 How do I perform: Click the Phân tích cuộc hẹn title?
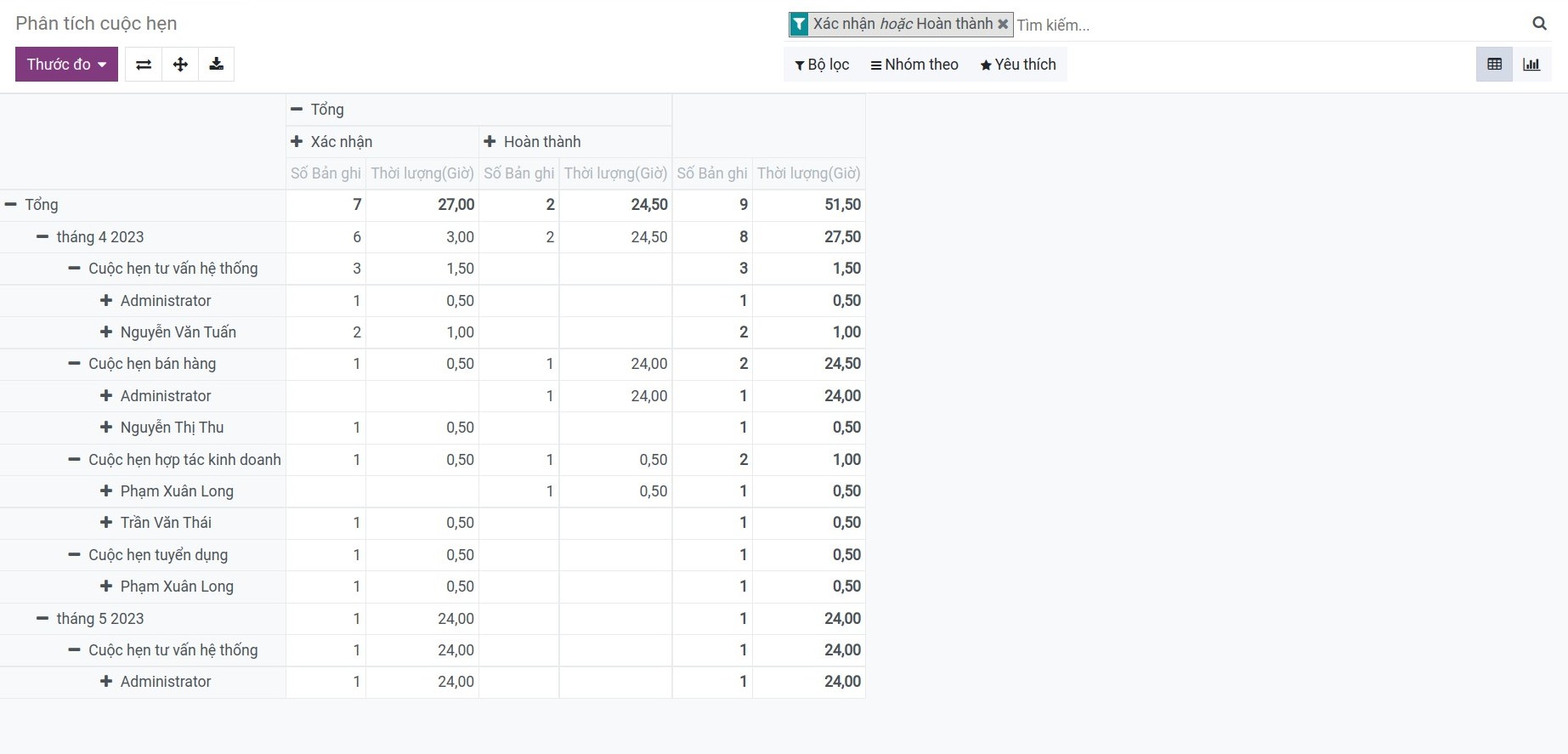click(x=96, y=24)
